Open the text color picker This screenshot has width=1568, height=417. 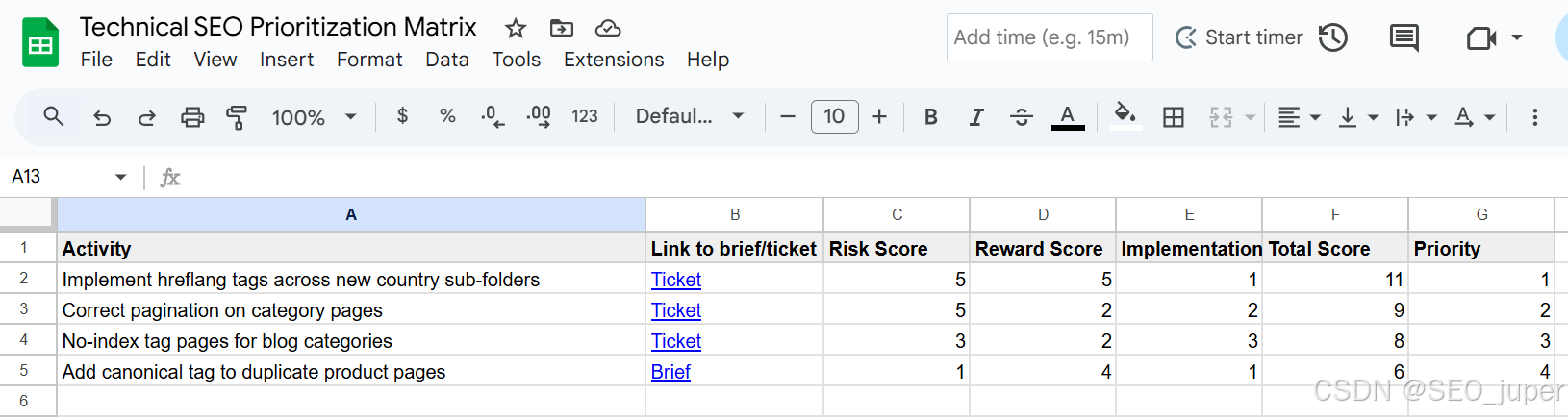tap(1068, 117)
